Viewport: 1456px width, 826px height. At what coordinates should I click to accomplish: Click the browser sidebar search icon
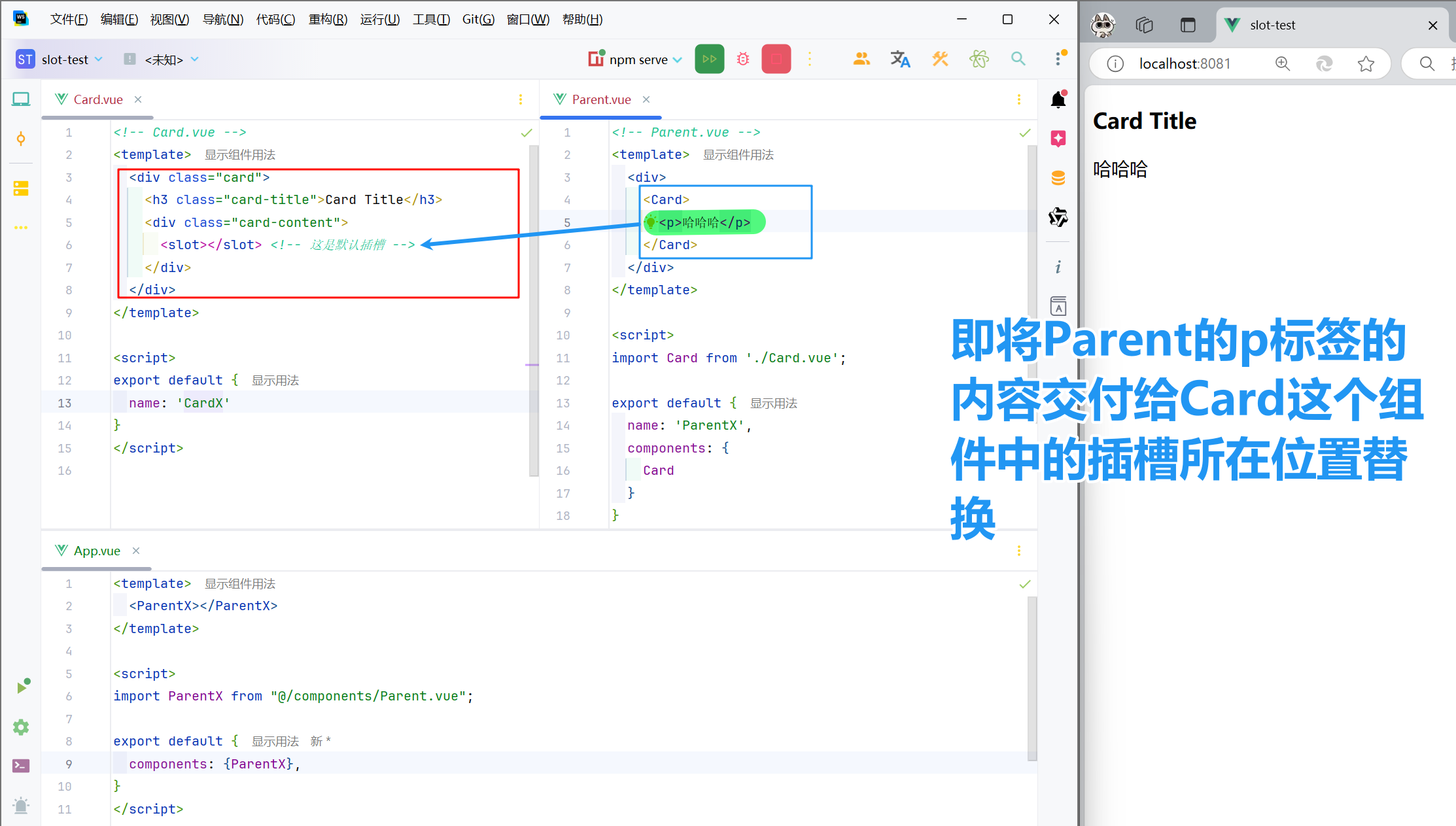click(x=1427, y=63)
